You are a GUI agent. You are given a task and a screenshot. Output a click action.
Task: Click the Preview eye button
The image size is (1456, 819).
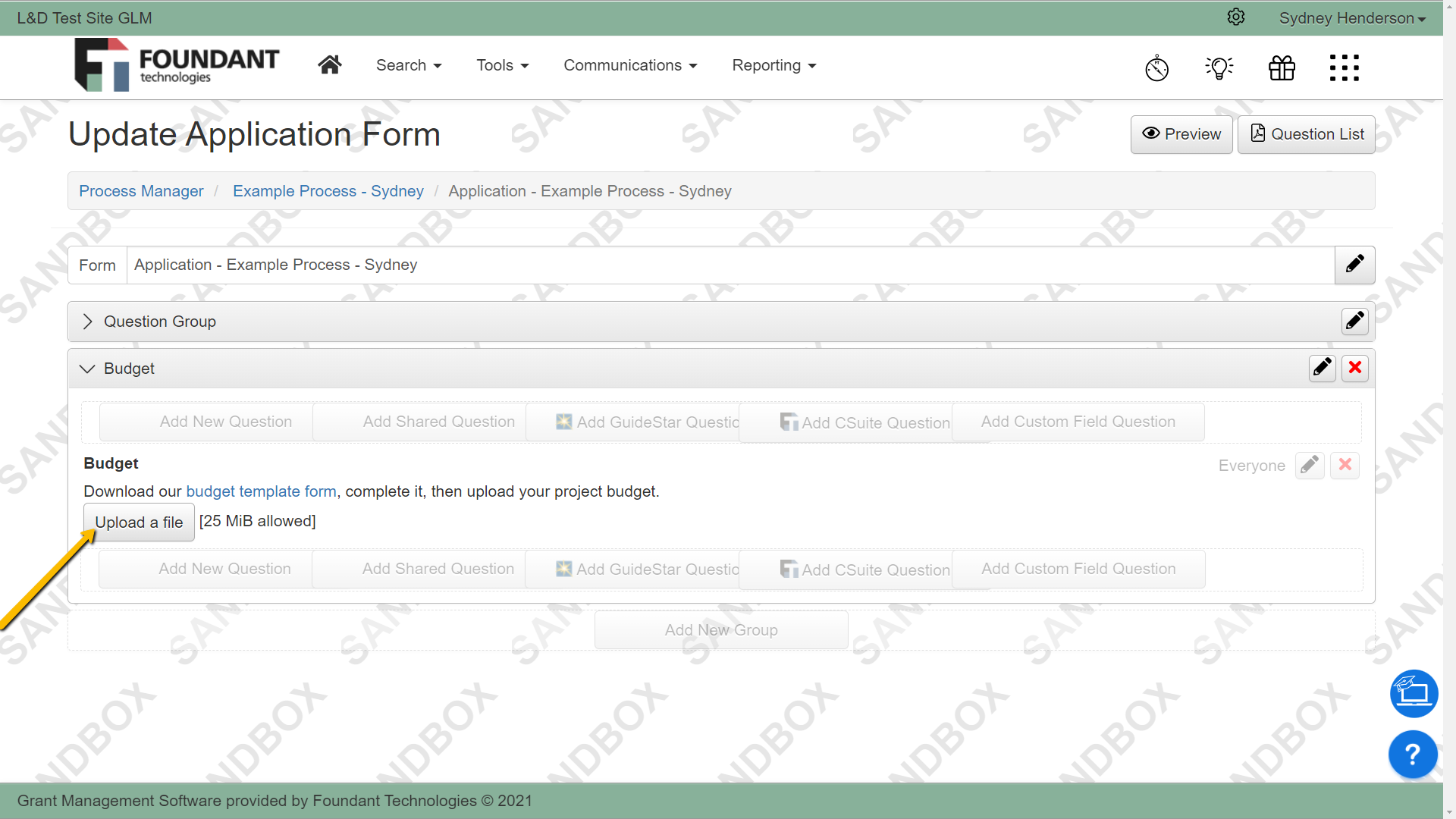[1181, 134]
